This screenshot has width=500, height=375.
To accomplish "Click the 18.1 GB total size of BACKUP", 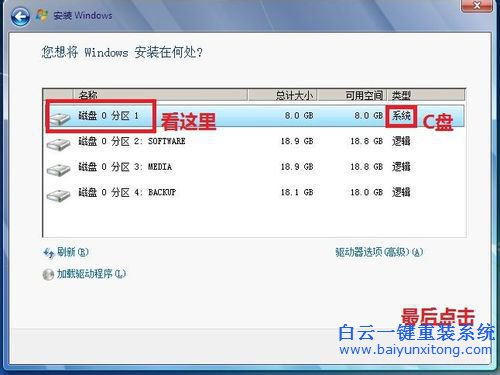I will coord(297,192).
